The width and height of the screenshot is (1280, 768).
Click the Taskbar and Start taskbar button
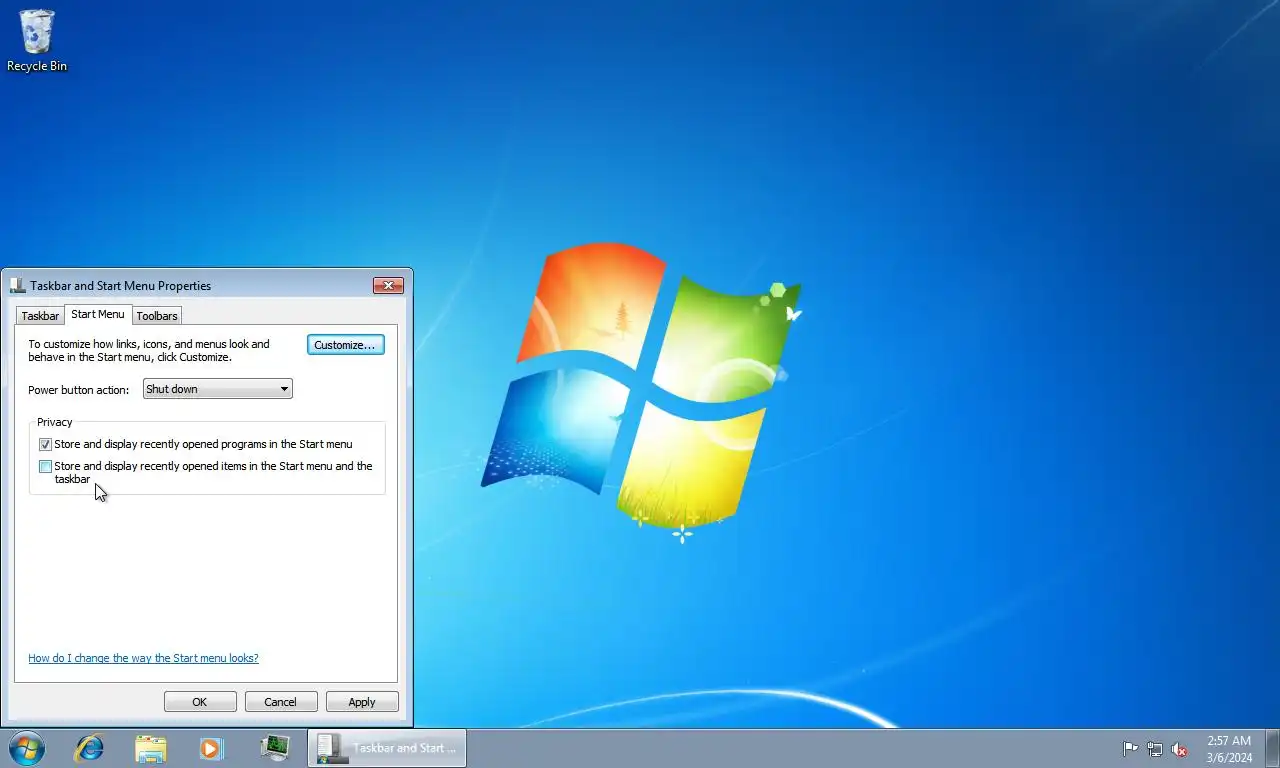click(x=387, y=748)
